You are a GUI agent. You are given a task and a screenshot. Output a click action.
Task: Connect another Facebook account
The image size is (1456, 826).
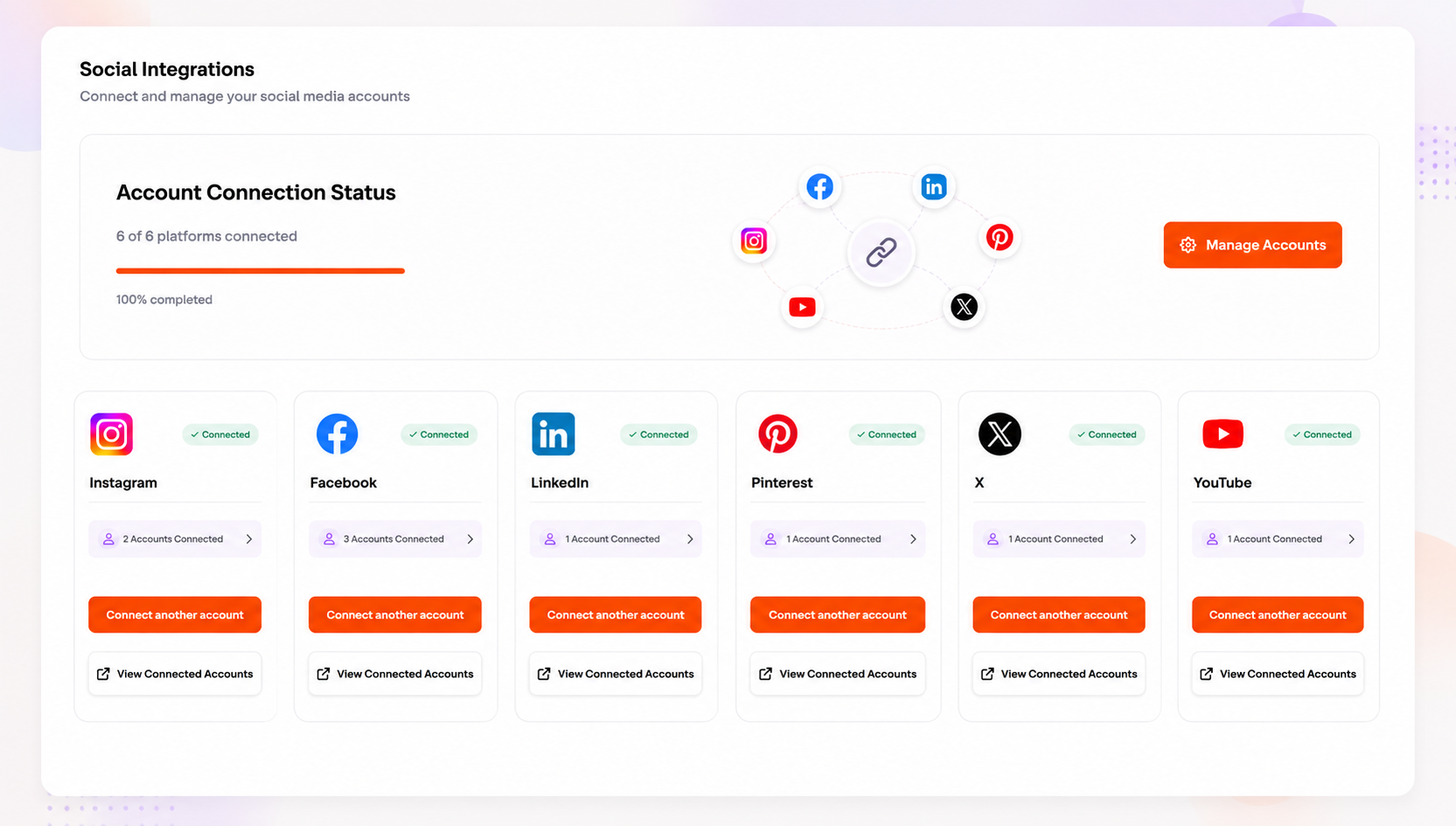(395, 614)
